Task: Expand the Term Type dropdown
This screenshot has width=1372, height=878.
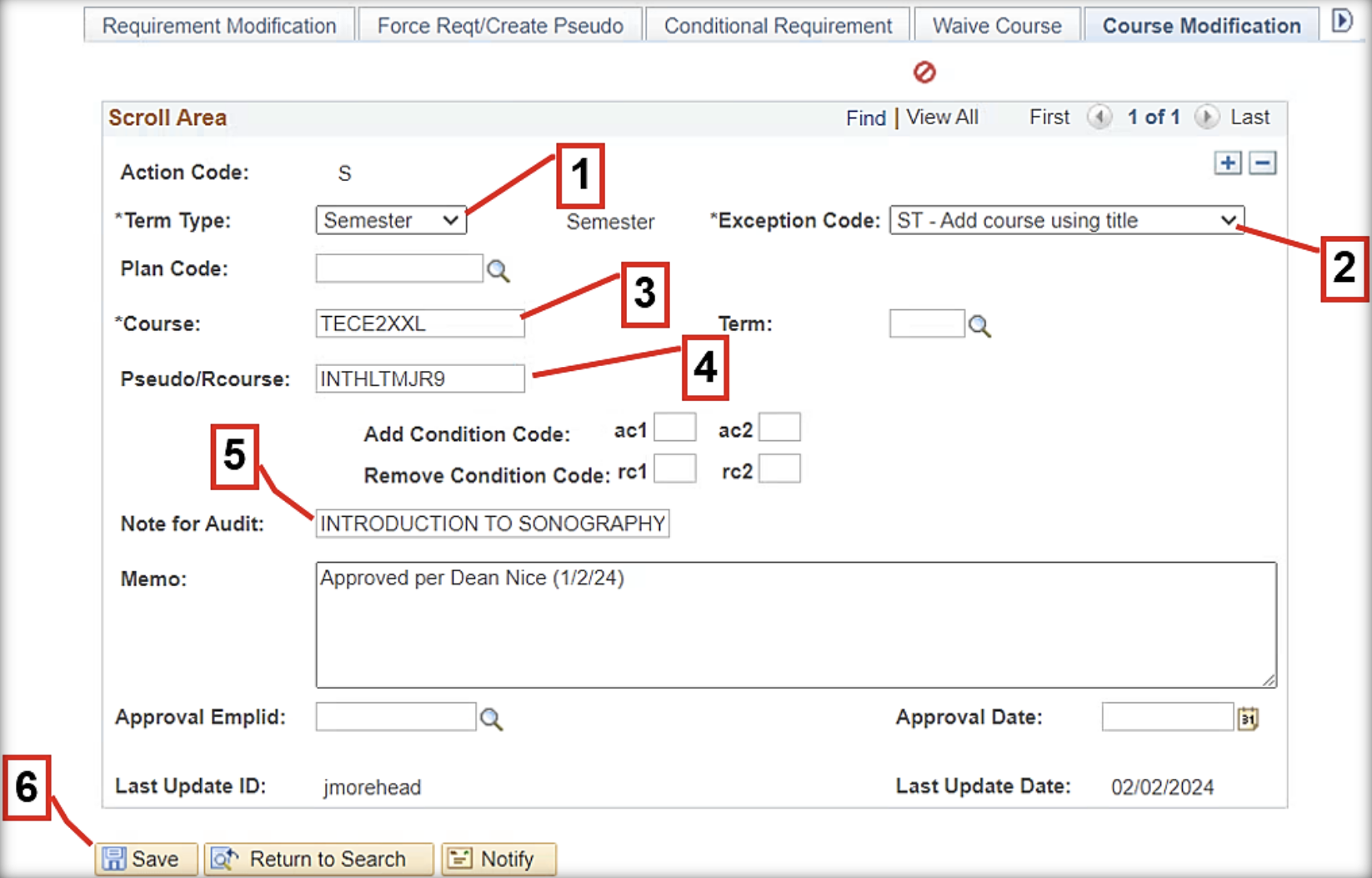Action: pyautogui.click(x=390, y=221)
